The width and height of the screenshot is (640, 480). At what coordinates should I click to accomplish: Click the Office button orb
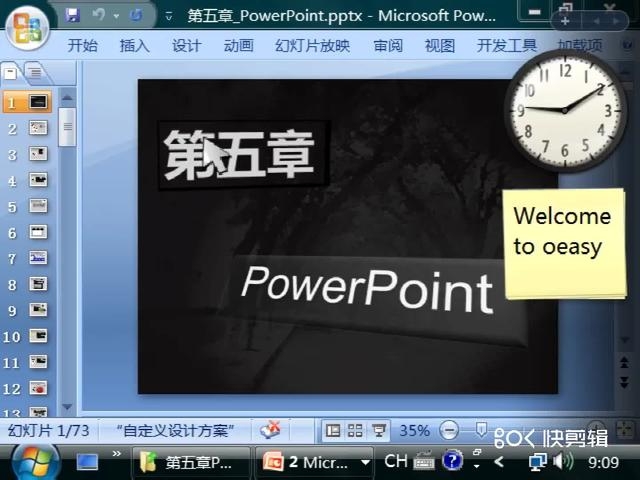tap(27, 28)
